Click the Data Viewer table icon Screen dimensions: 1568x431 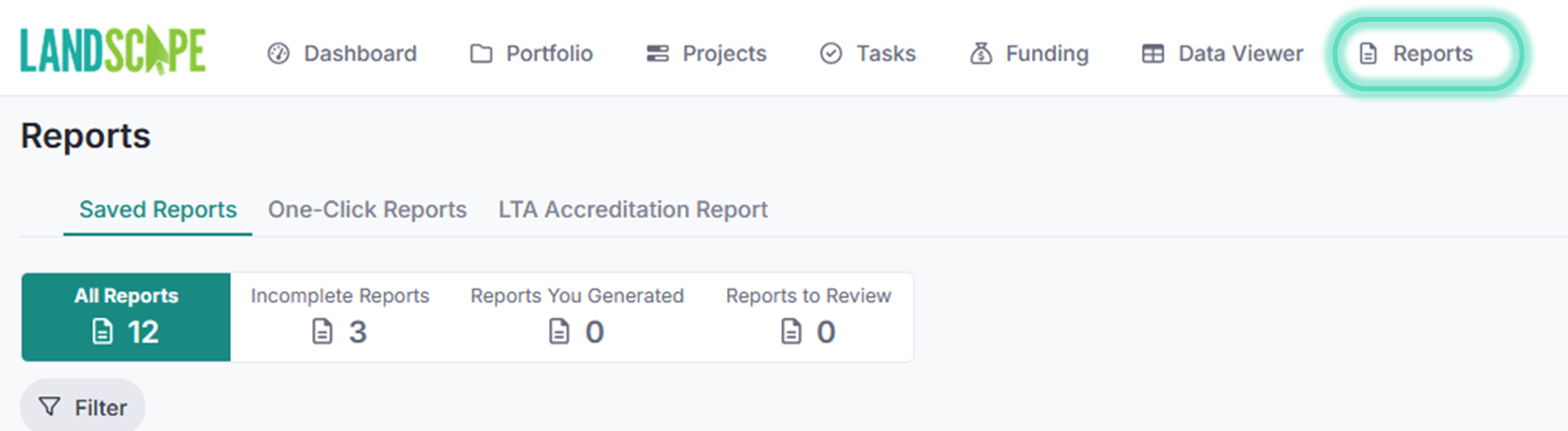click(x=1153, y=54)
